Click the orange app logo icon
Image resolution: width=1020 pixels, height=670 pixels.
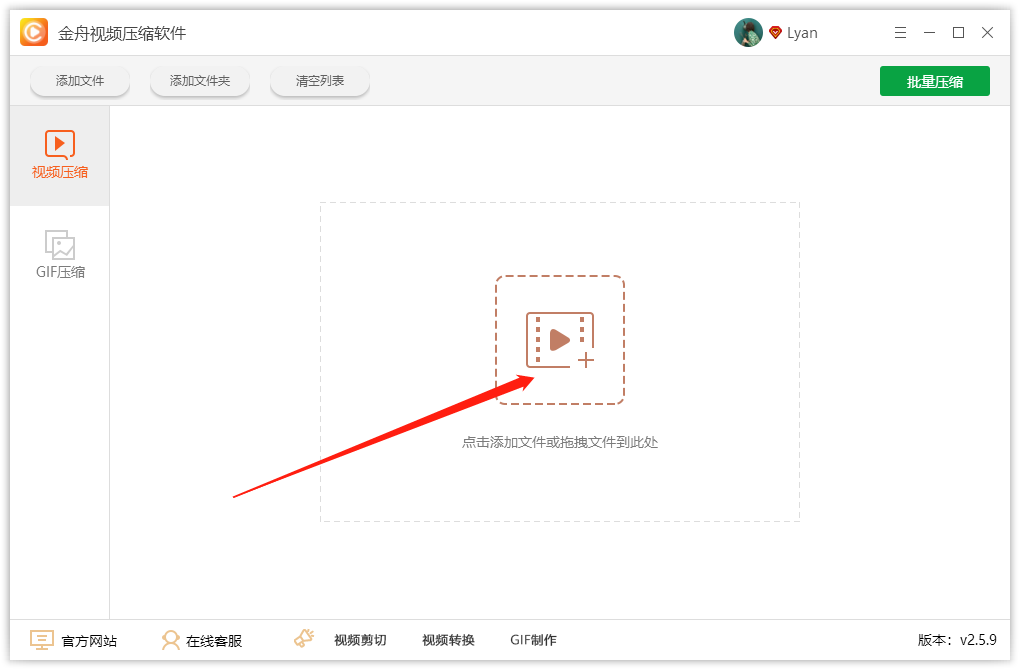pos(34,32)
